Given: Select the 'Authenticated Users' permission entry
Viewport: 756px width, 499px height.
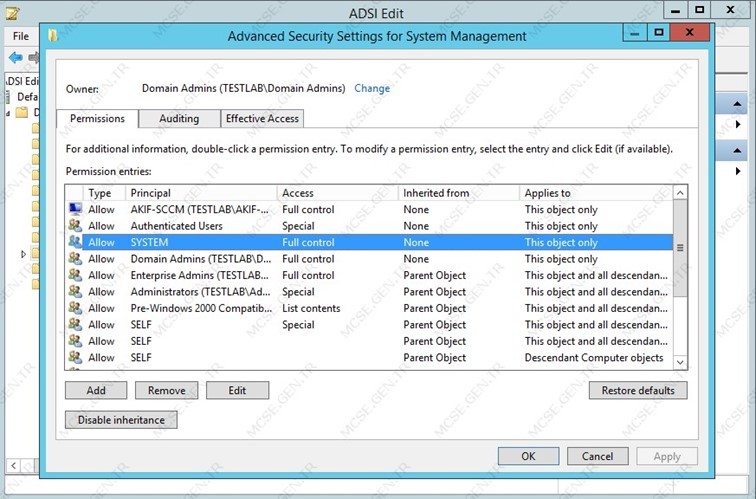Looking at the screenshot, I should 370,226.
